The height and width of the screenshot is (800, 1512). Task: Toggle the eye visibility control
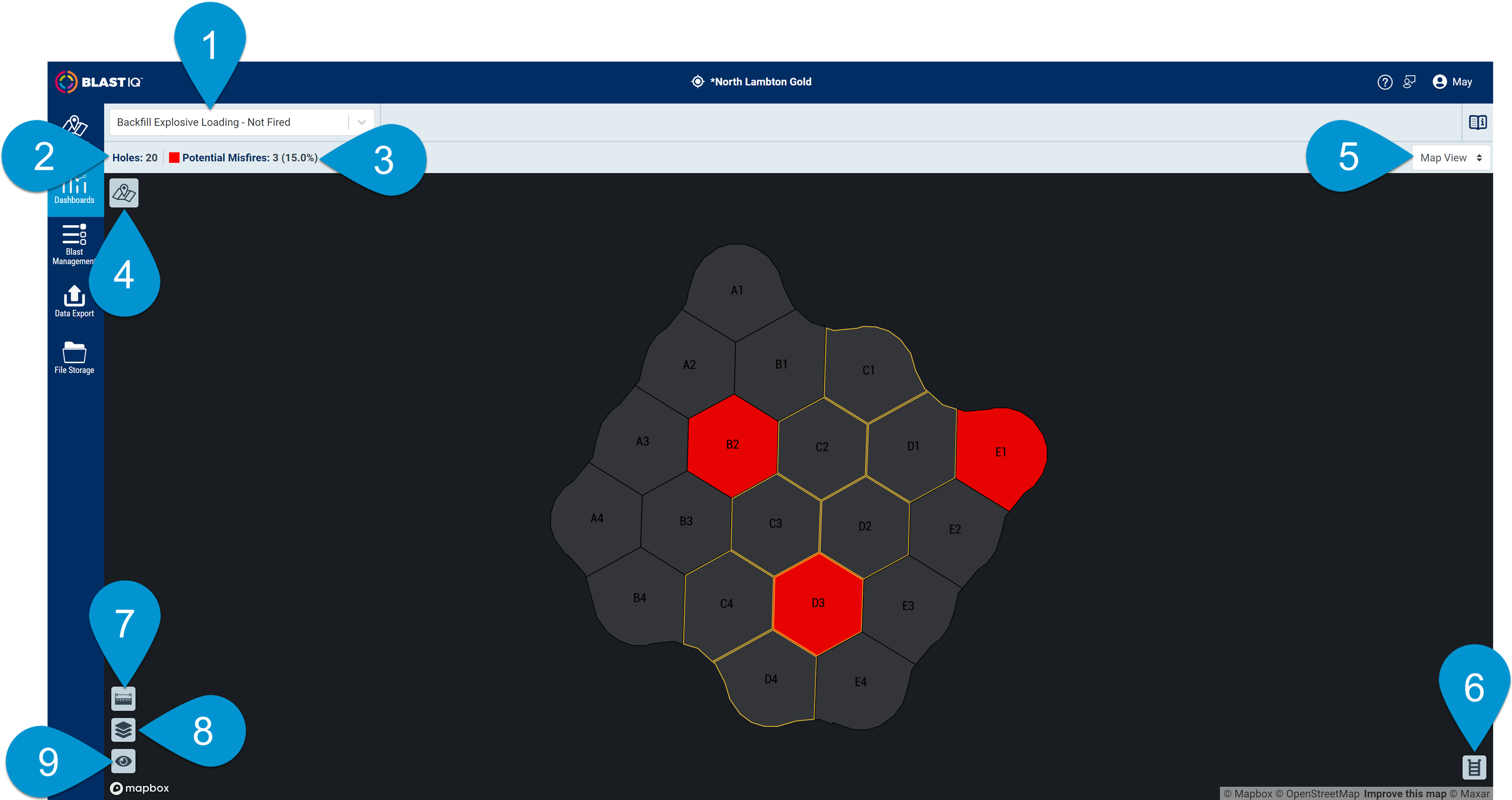123,761
